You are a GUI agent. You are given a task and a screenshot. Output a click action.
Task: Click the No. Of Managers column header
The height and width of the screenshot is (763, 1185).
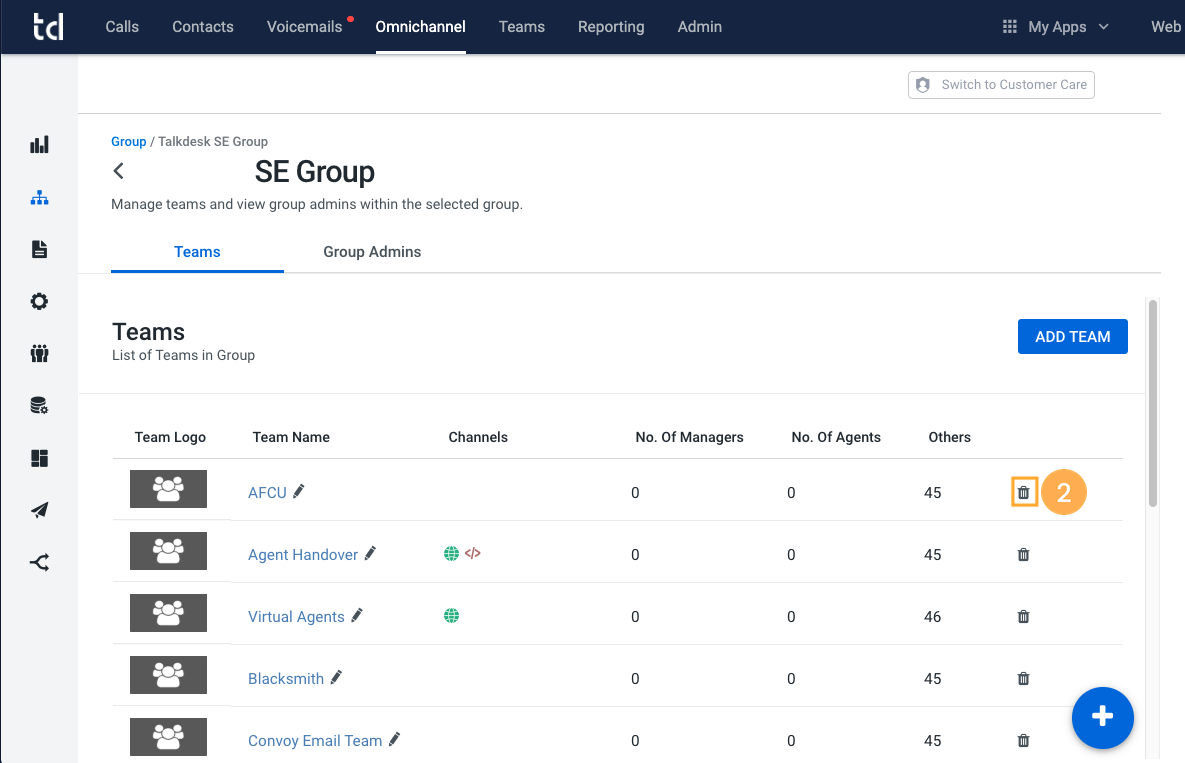point(689,437)
